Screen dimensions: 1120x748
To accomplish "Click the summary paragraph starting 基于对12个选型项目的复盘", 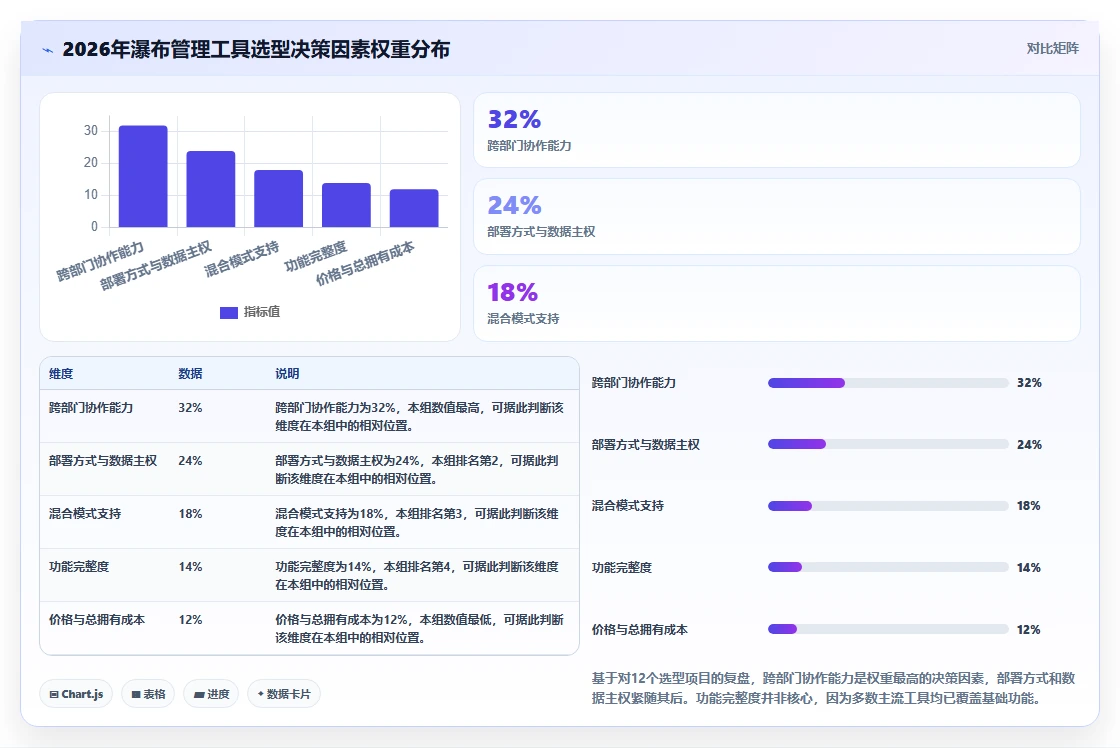I will 834,688.
